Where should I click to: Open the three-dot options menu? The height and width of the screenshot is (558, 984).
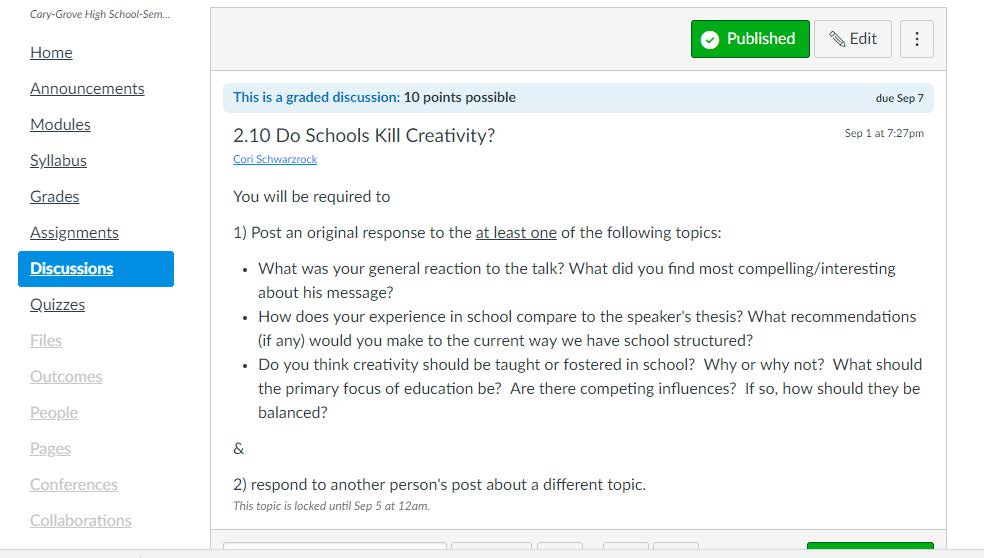(x=917, y=39)
